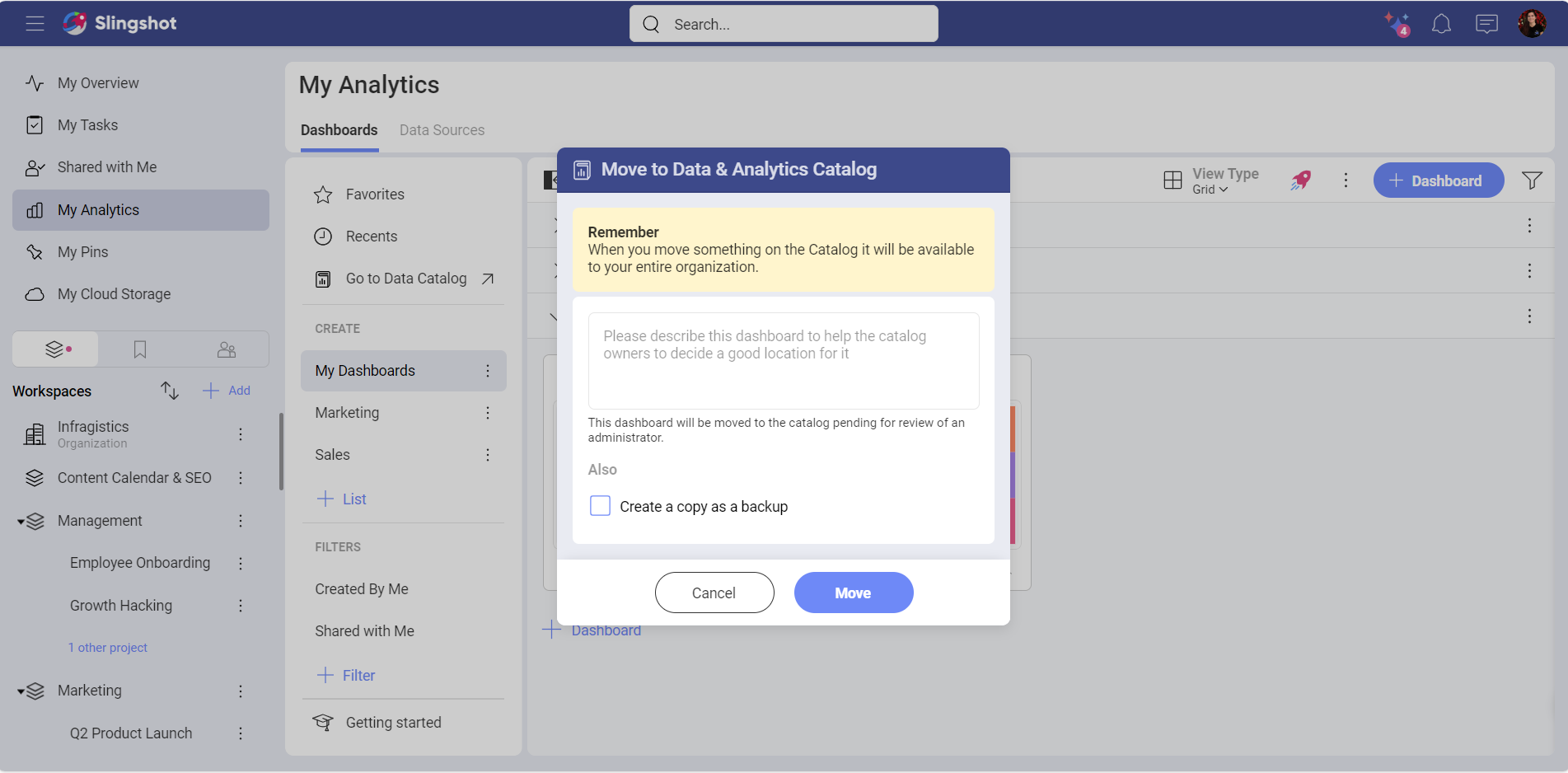The width and height of the screenshot is (1568, 773).
Task: Open options for My Dashboards
Action: tap(488, 371)
